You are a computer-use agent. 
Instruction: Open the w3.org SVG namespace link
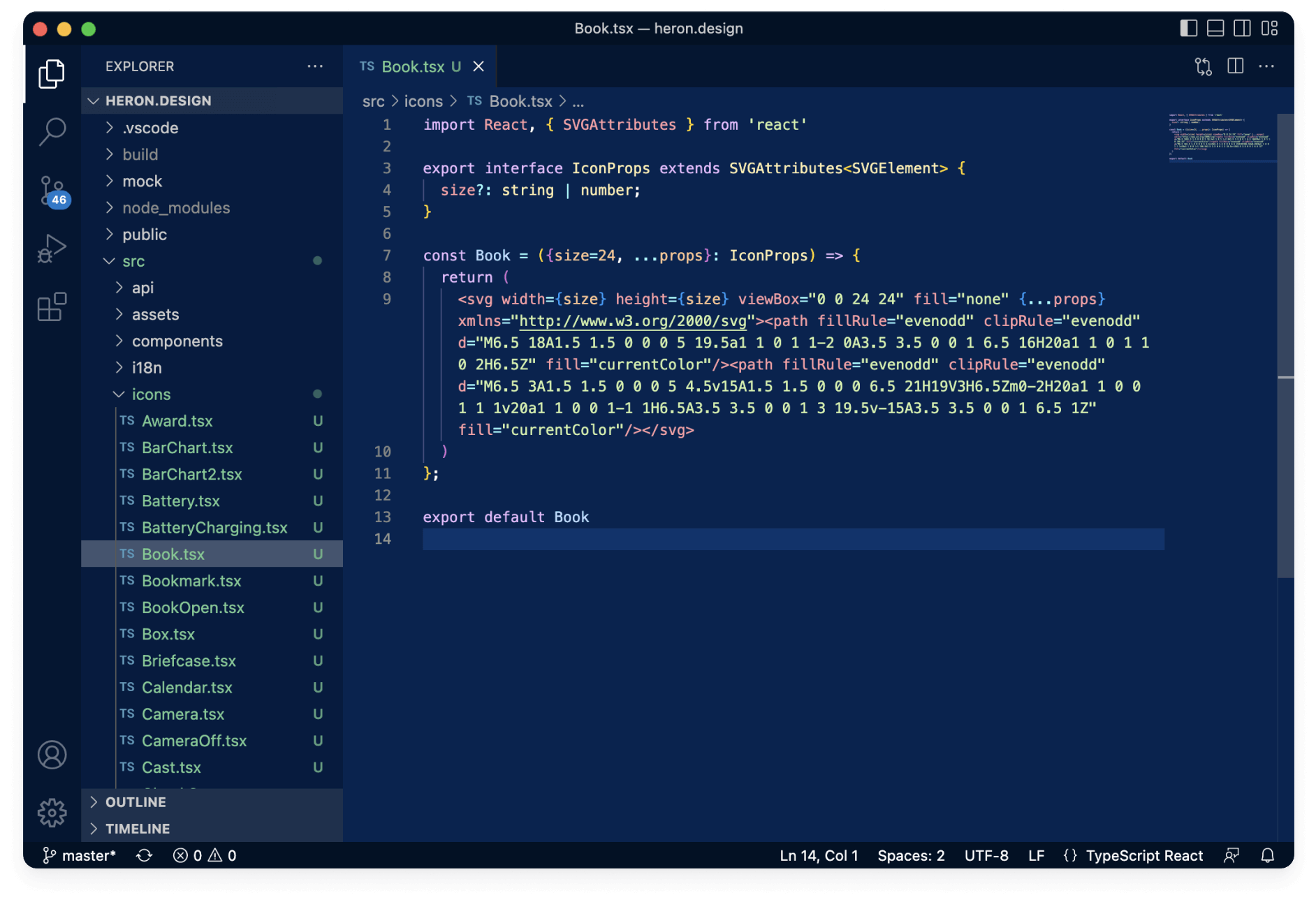[633, 321]
